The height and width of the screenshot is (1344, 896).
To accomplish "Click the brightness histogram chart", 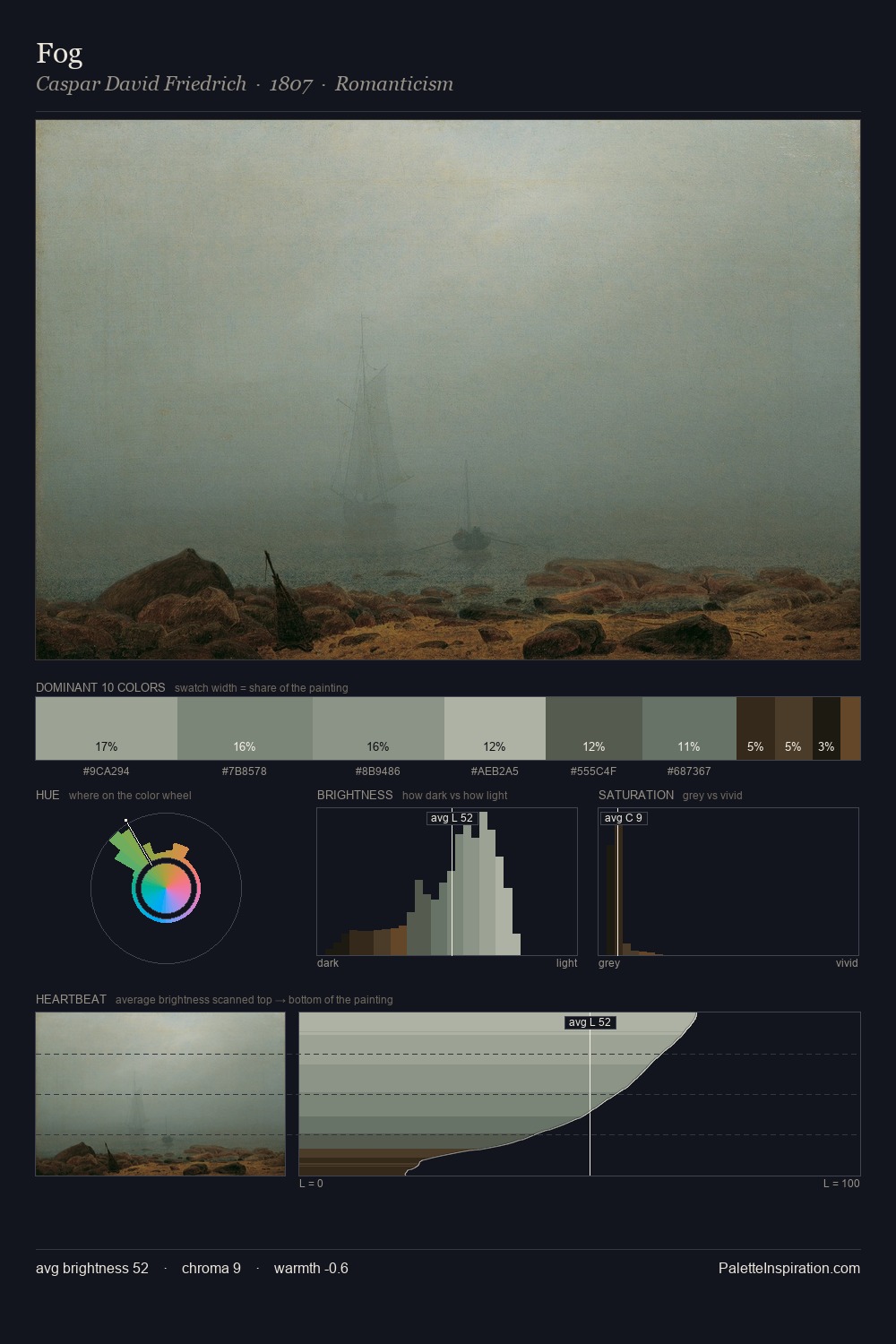I will 447,882.
